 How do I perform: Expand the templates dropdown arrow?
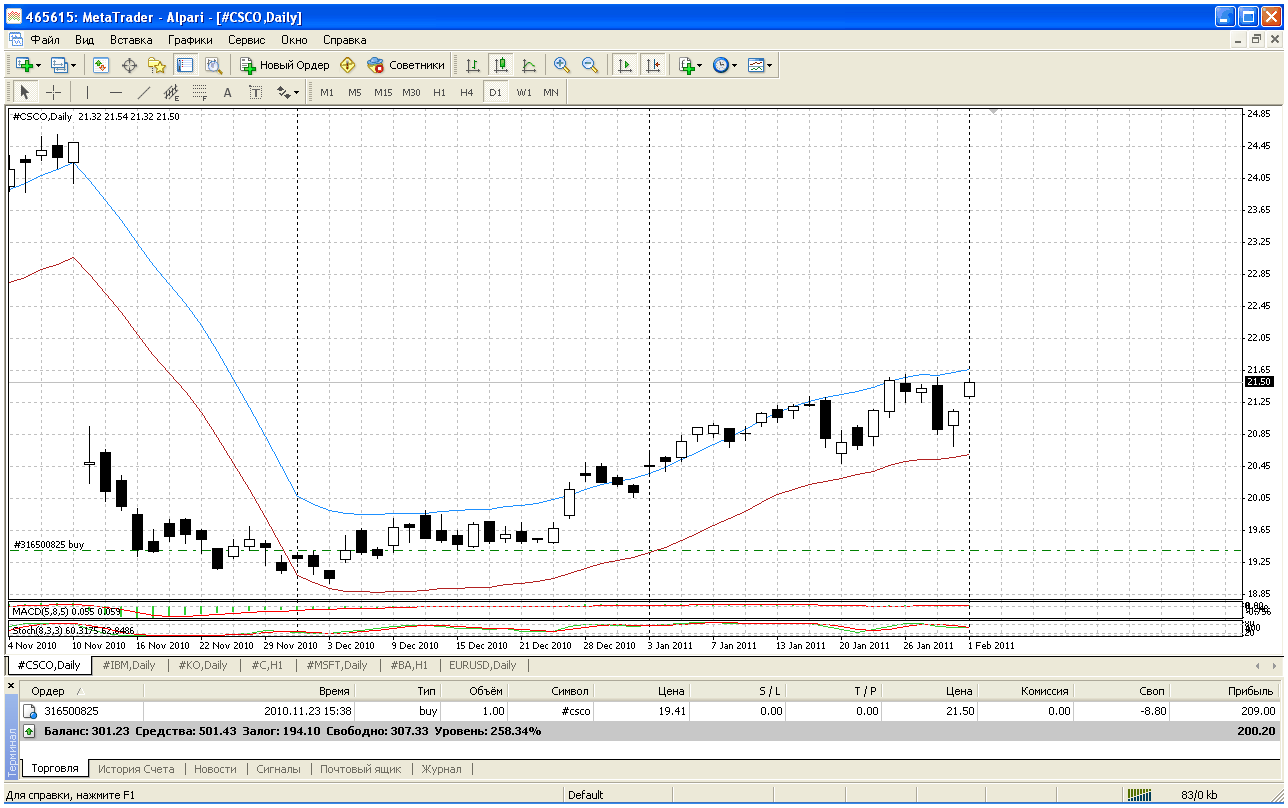pyautogui.click(x=770, y=65)
